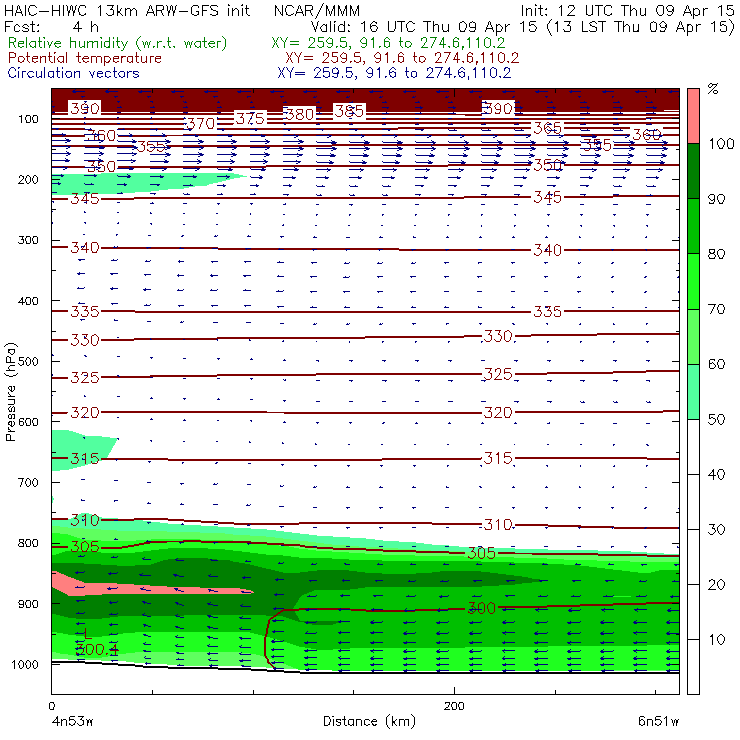The width and height of the screenshot is (740, 740).
Task: Click the colorbar '80' label
Action: click(716, 254)
